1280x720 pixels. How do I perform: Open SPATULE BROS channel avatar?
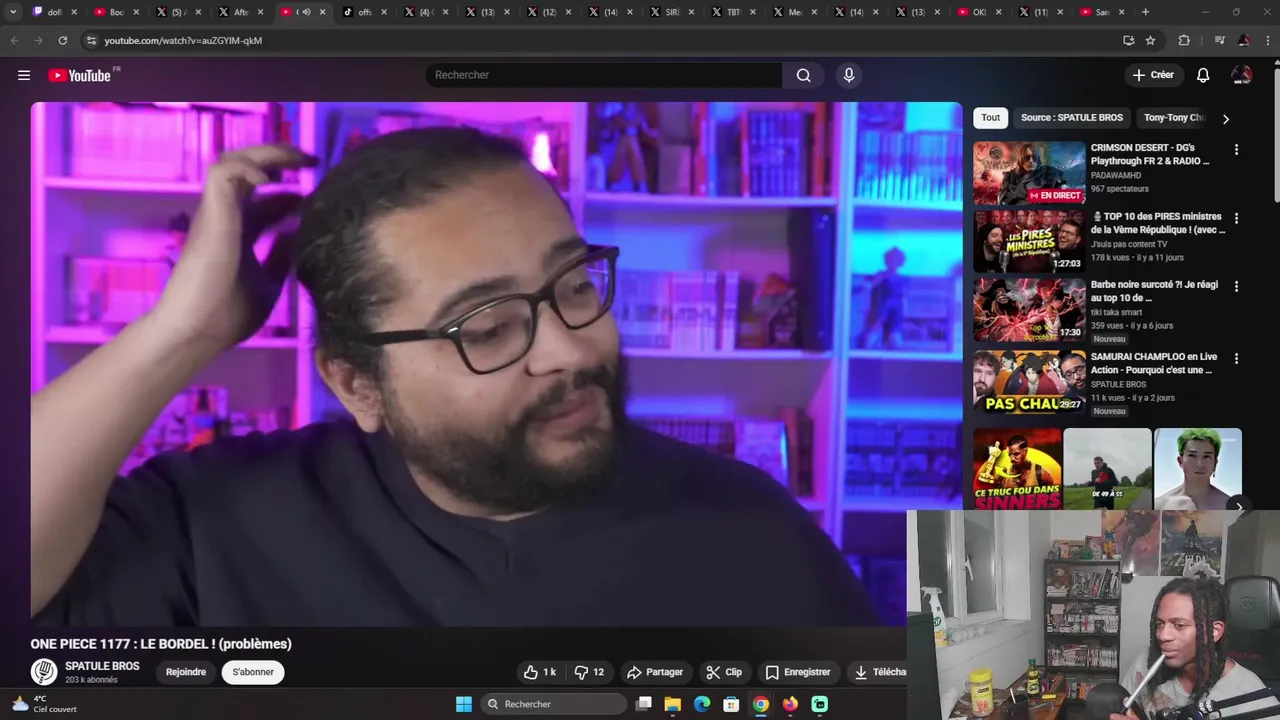pos(44,672)
